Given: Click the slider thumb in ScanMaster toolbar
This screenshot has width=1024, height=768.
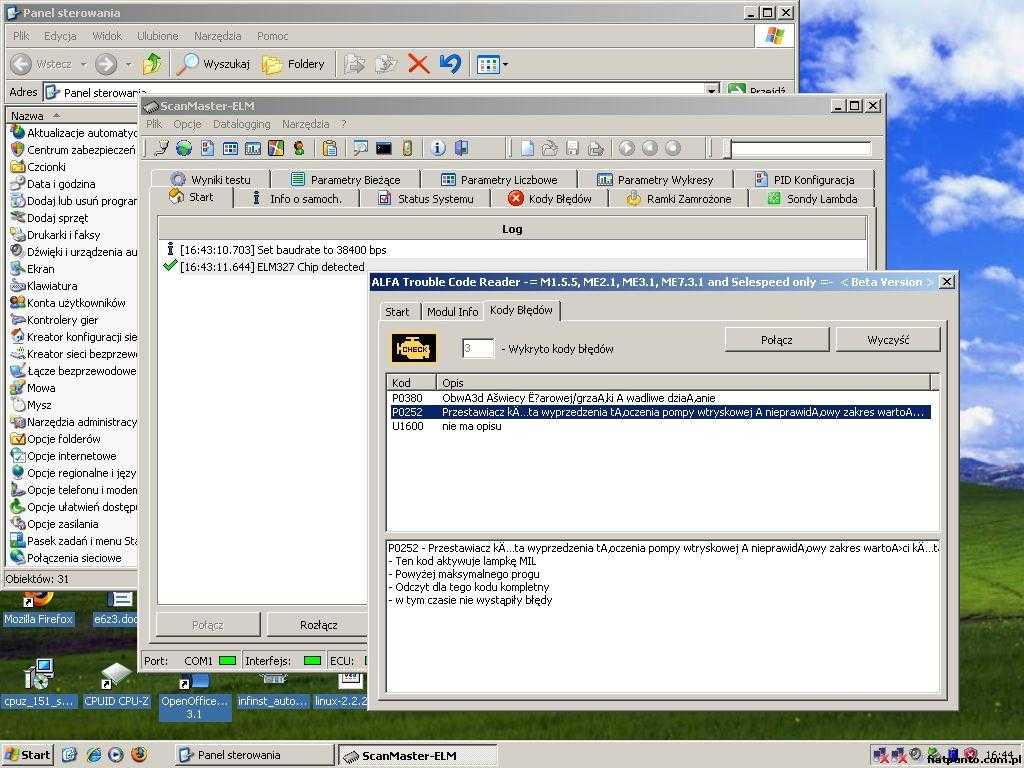Looking at the screenshot, I should pyautogui.click(x=728, y=149).
